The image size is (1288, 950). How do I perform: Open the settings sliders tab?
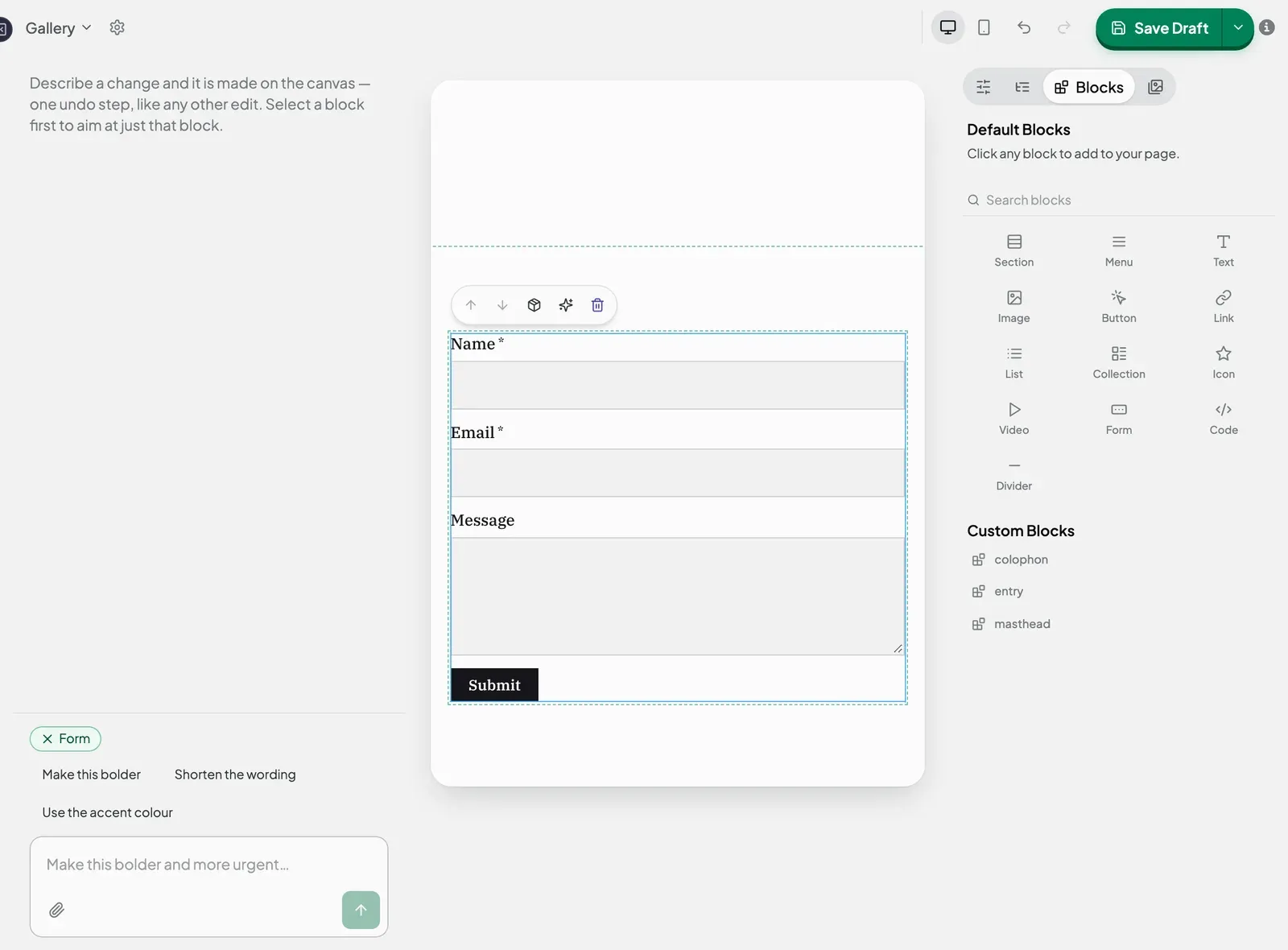coord(984,87)
